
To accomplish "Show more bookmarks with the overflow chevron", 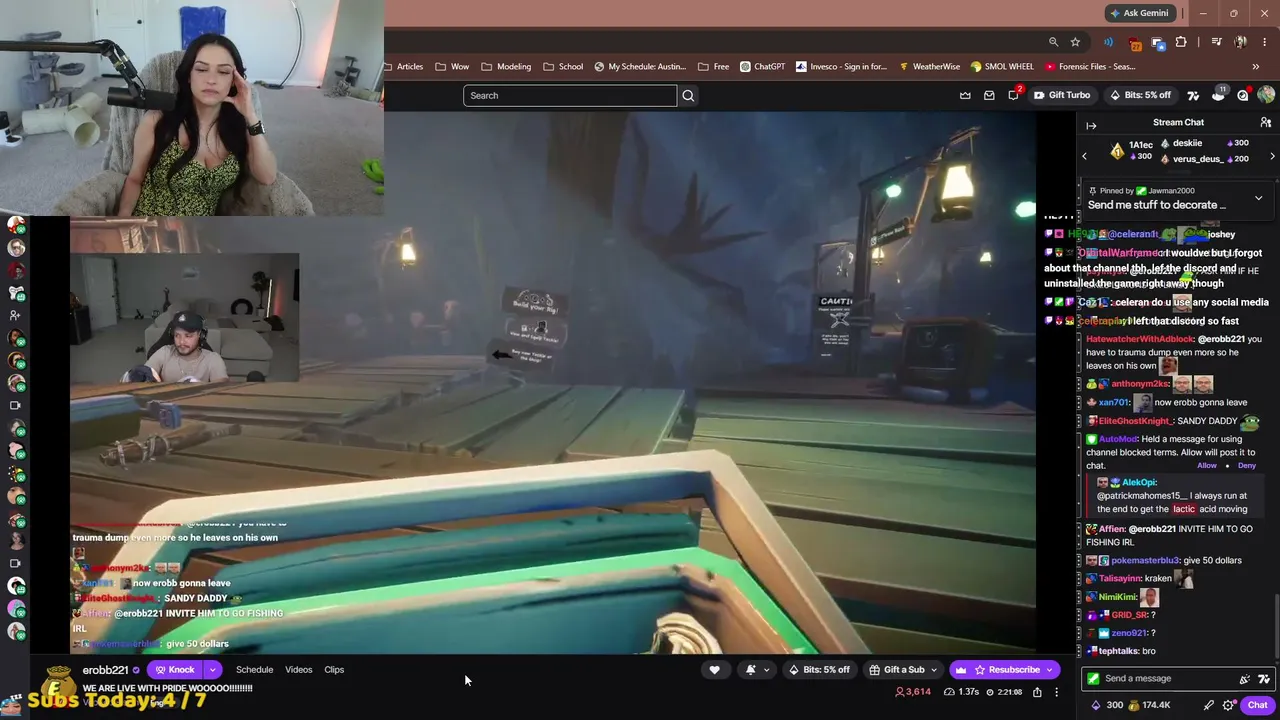I will coord(1255,67).
